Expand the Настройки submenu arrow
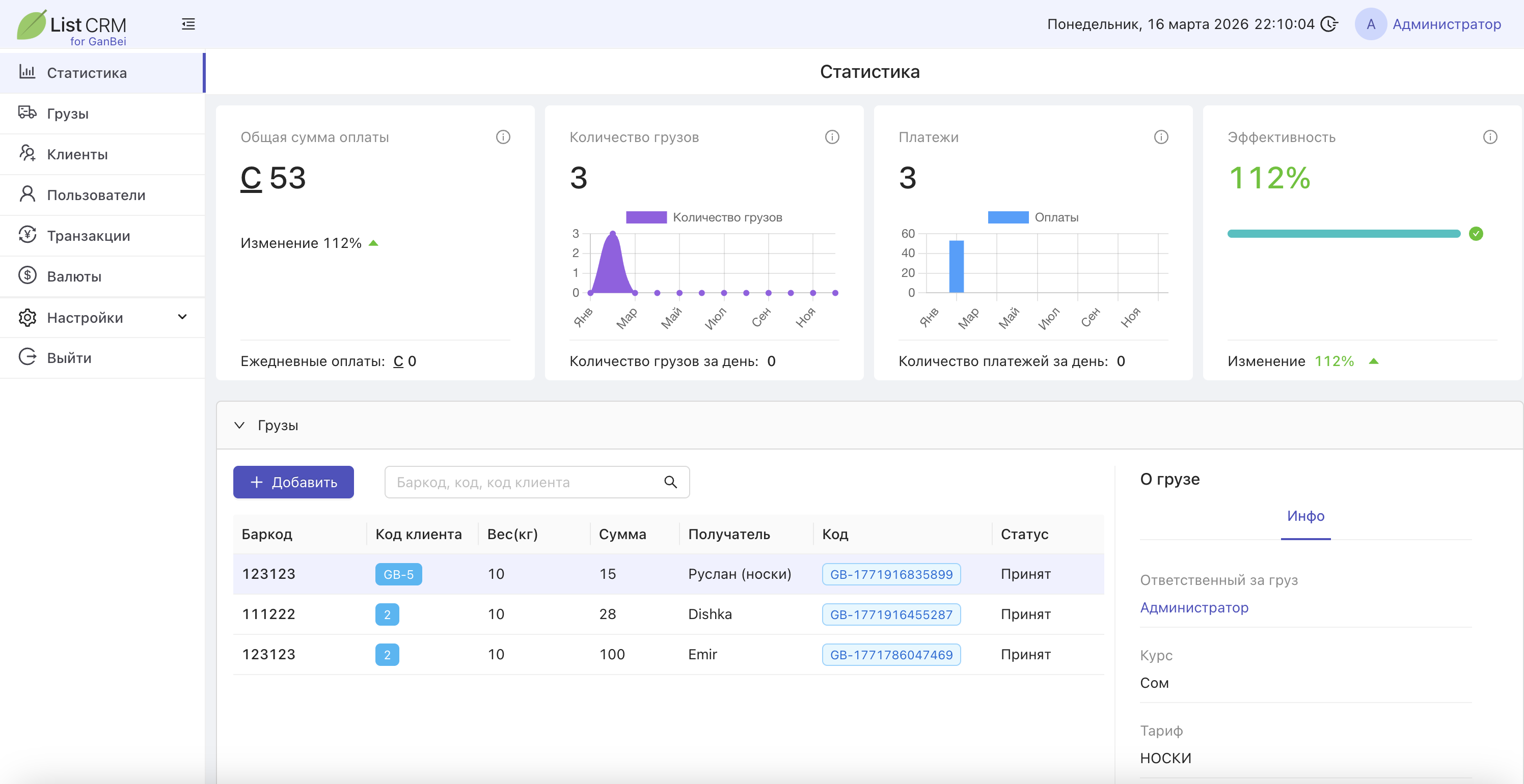This screenshot has width=1524, height=784. point(182,317)
